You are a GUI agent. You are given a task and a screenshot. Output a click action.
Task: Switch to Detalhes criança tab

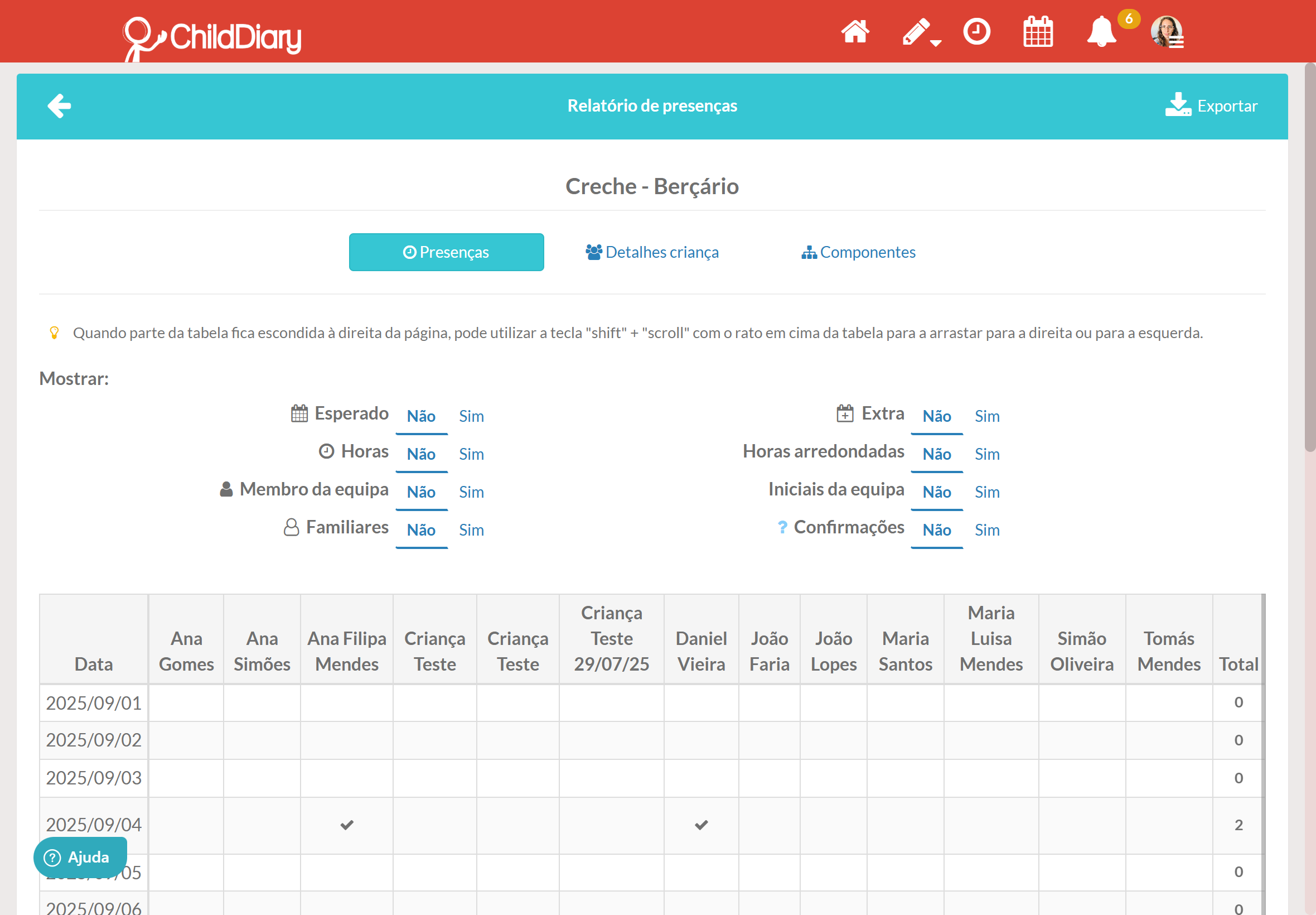[x=652, y=252]
